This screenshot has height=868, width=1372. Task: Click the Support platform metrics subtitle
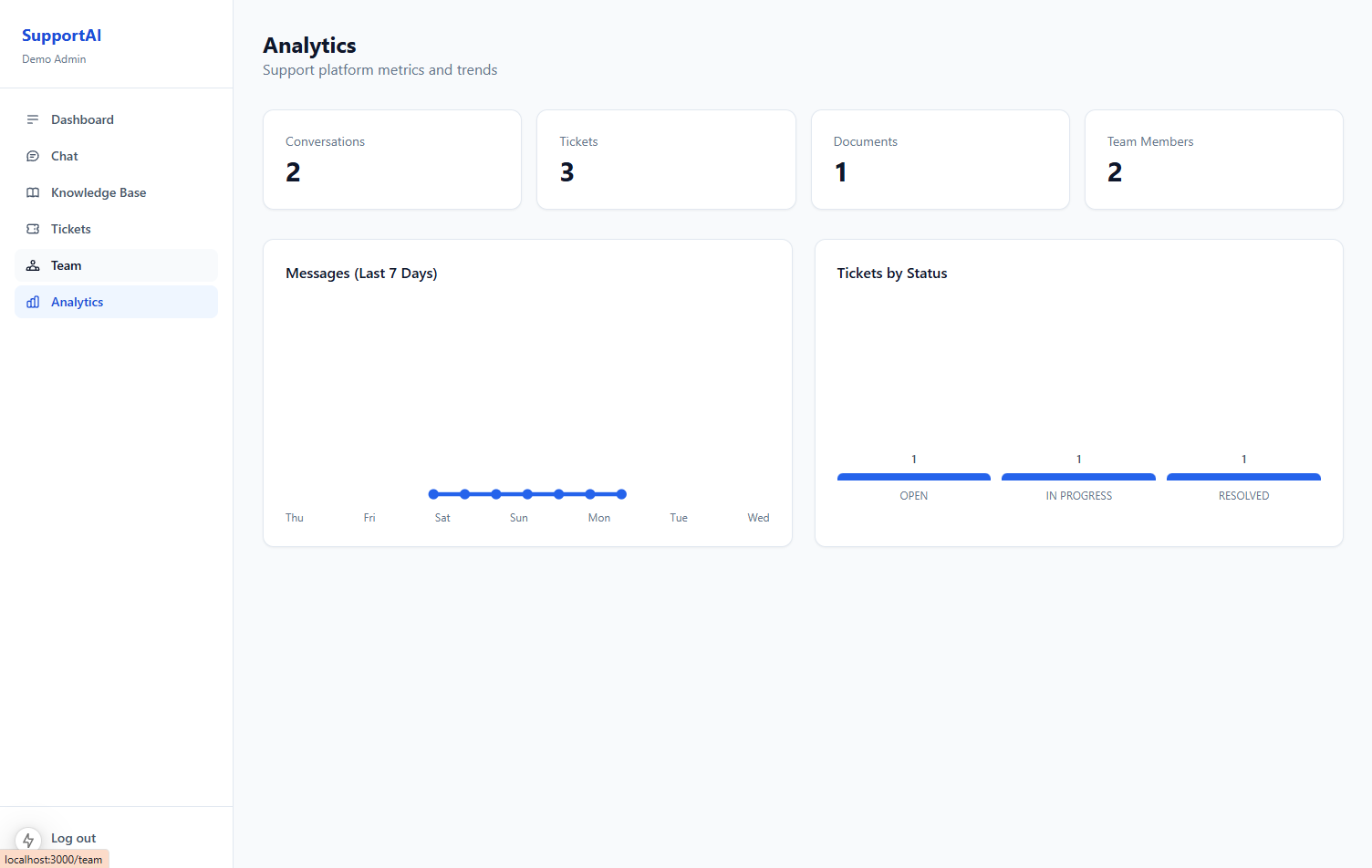(380, 70)
